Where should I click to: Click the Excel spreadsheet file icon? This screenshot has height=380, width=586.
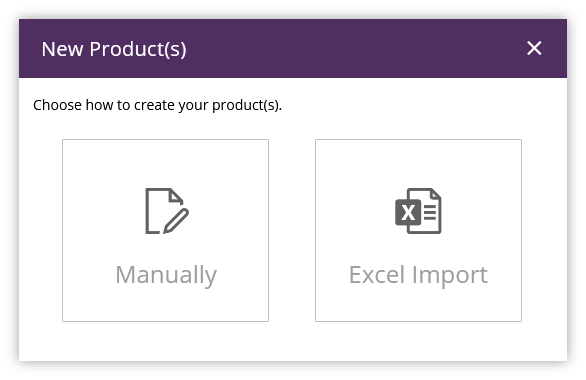point(418,211)
